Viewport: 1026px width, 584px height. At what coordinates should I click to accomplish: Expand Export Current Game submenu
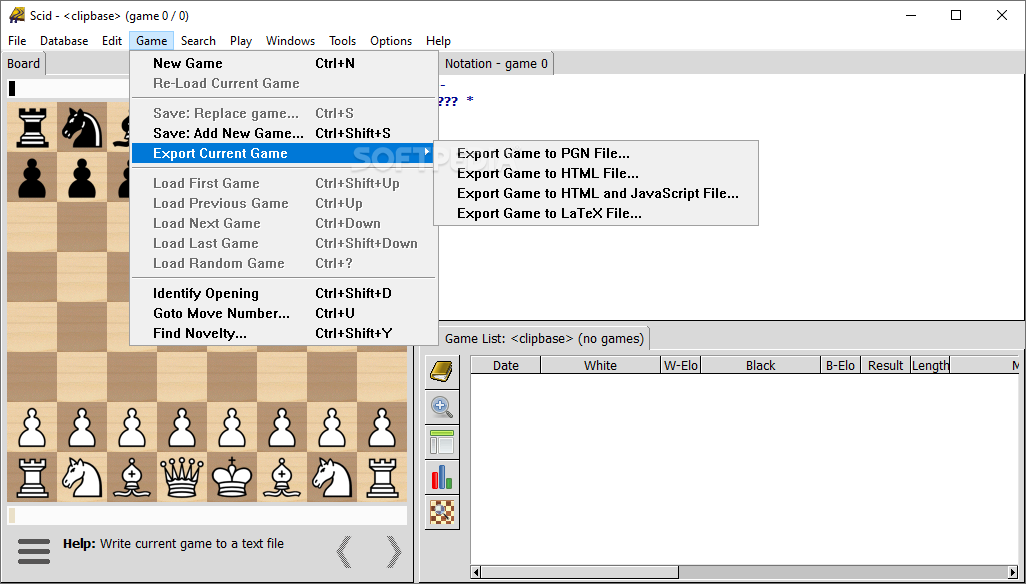pos(284,154)
